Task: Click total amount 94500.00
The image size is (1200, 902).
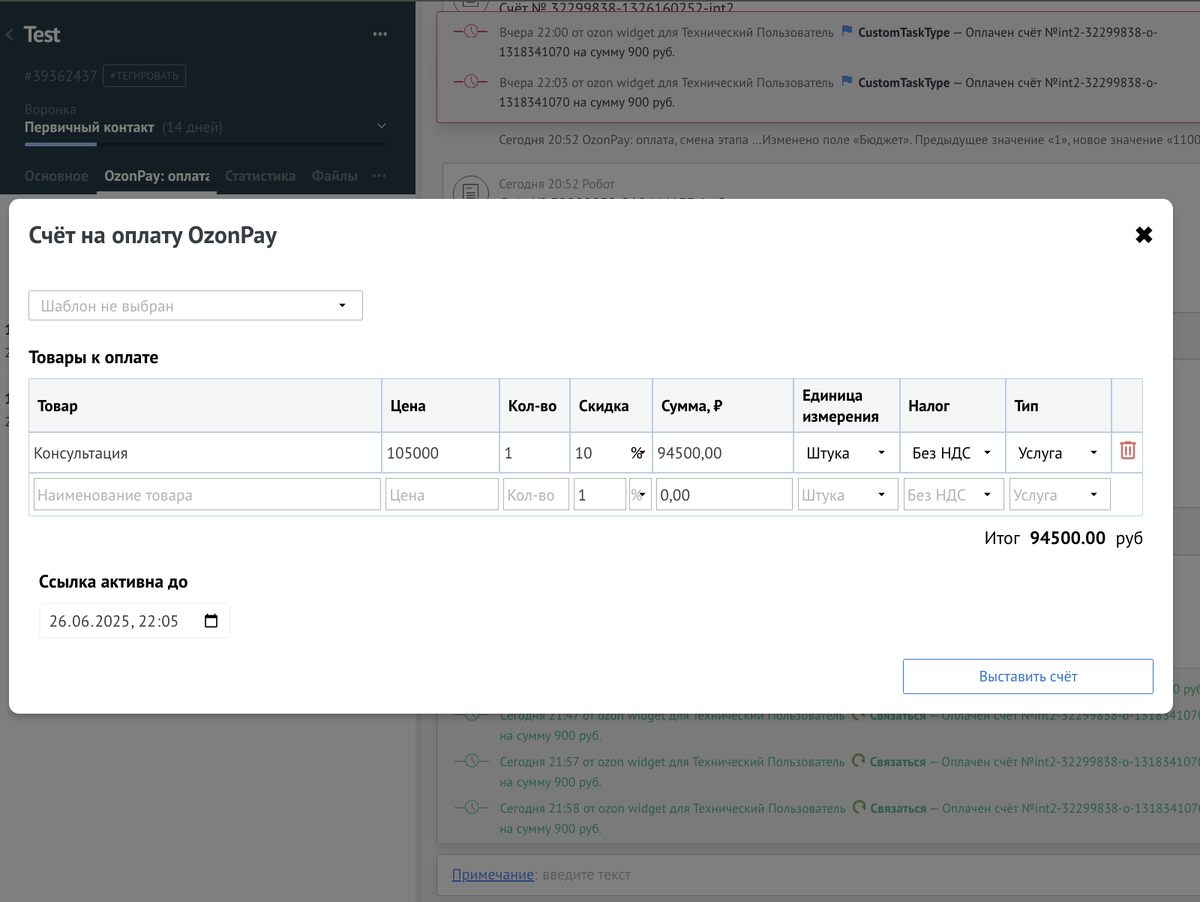Action: [x=1068, y=538]
